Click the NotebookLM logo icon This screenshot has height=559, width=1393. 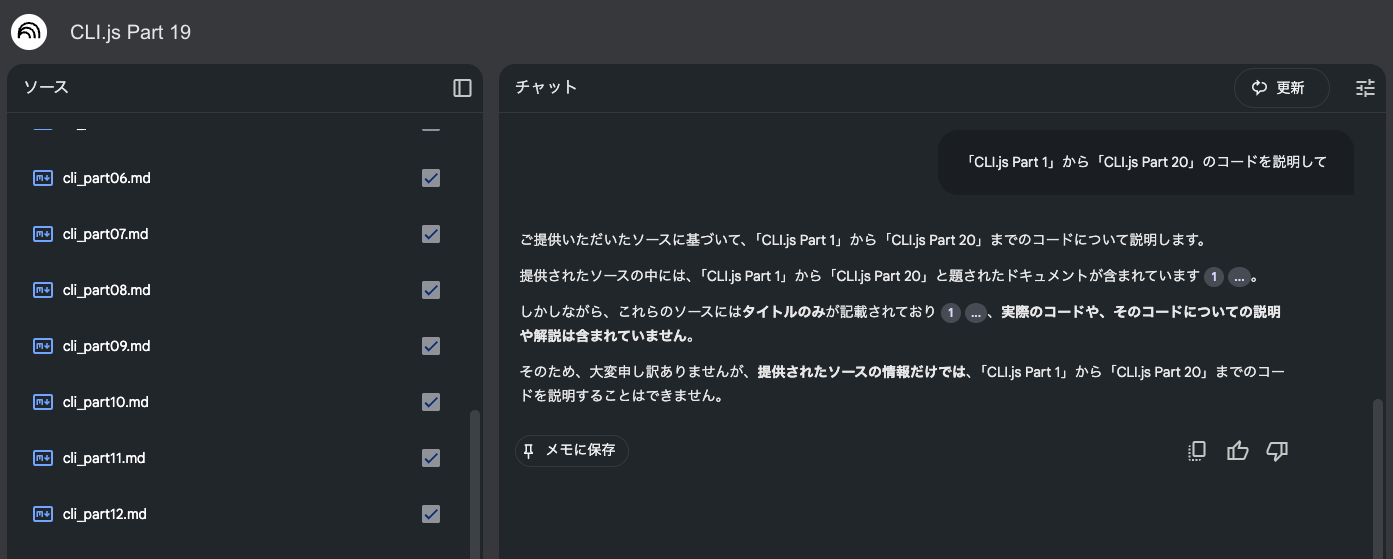click(x=28, y=32)
